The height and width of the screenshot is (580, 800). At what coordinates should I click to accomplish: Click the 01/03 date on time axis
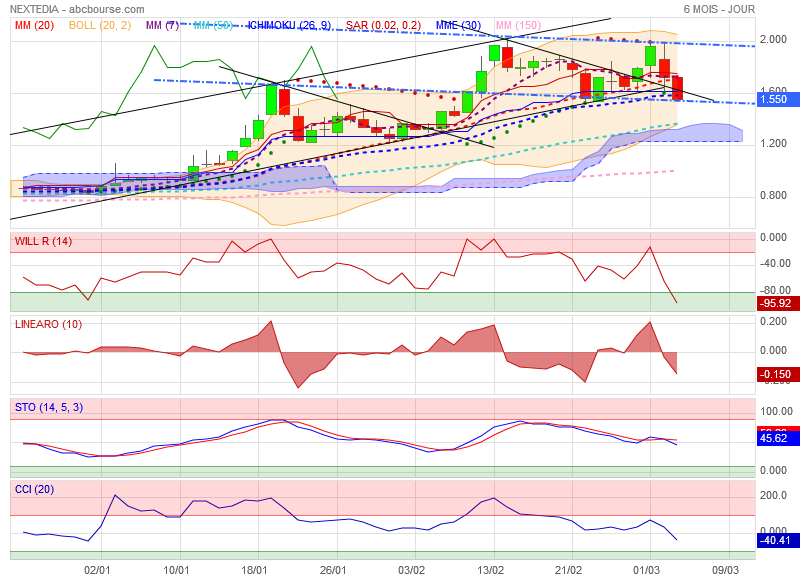646,570
